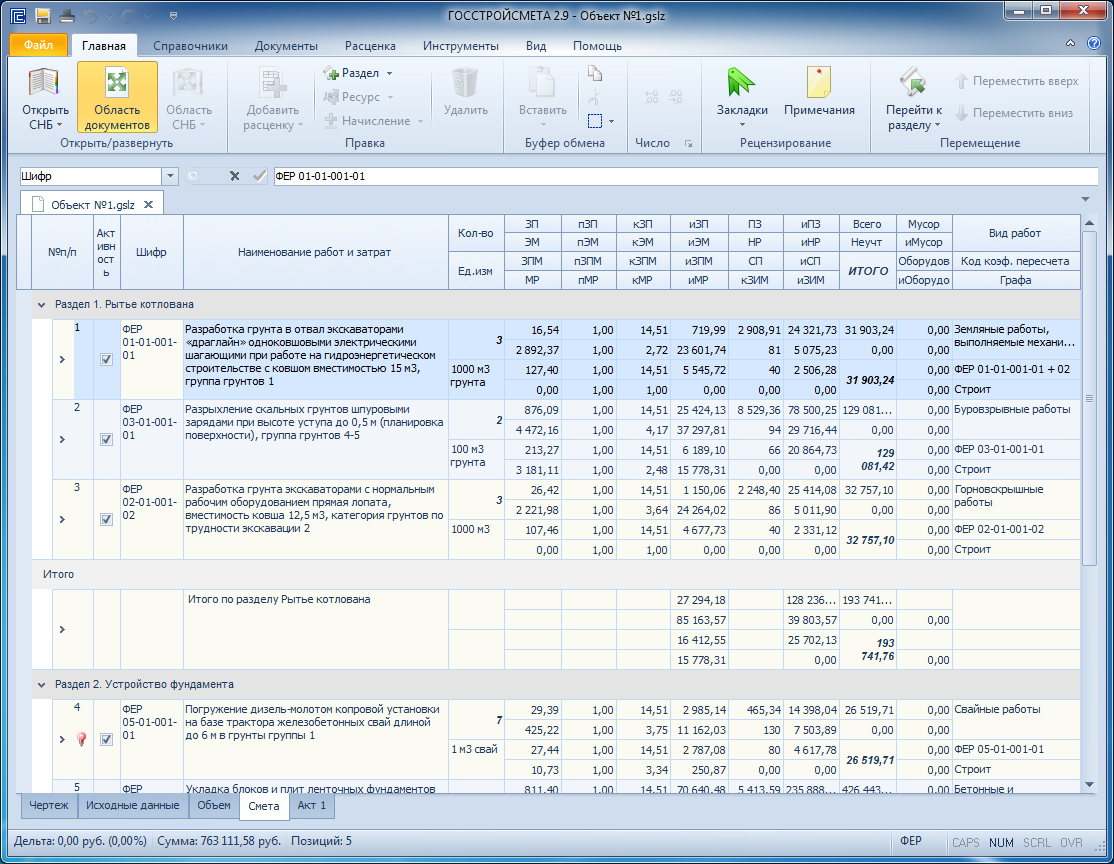Toggle activity checkbox for row 4
Screen dimensions: 1114x864
[x=107, y=740]
